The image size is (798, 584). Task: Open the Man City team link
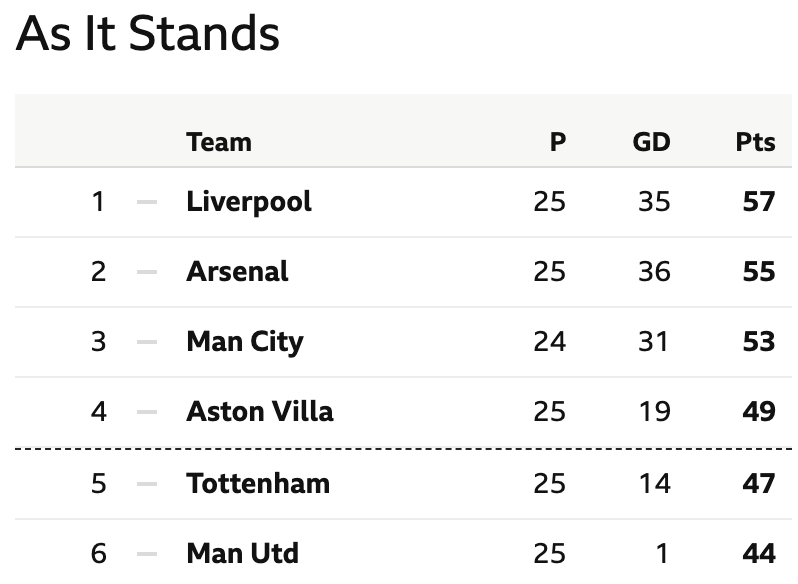coord(245,342)
